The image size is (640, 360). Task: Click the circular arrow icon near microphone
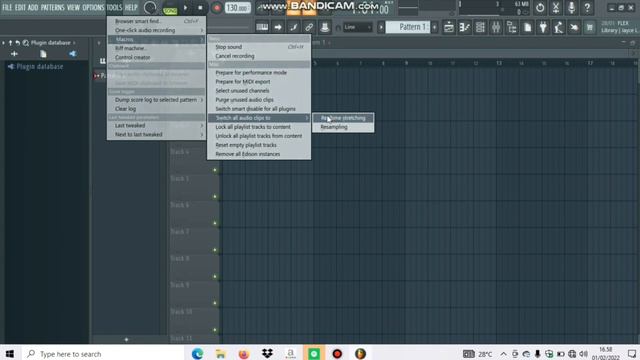click(x=540, y=7)
